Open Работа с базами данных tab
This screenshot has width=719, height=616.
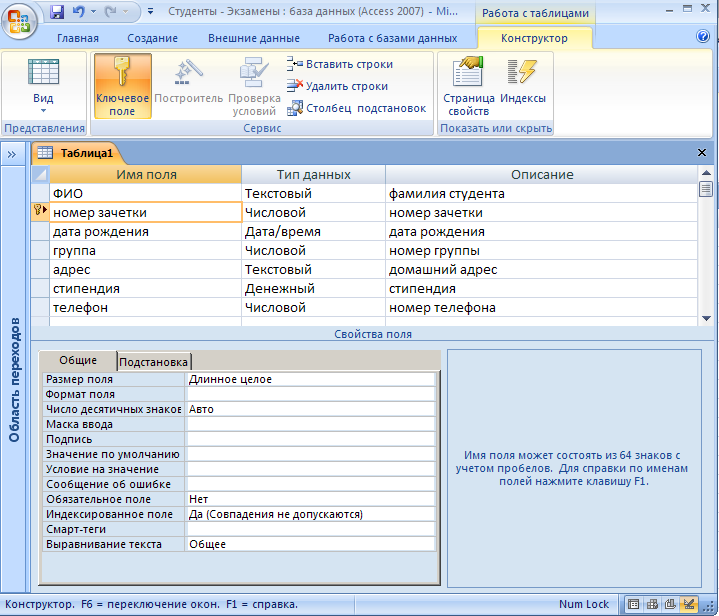(x=393, y=38)
